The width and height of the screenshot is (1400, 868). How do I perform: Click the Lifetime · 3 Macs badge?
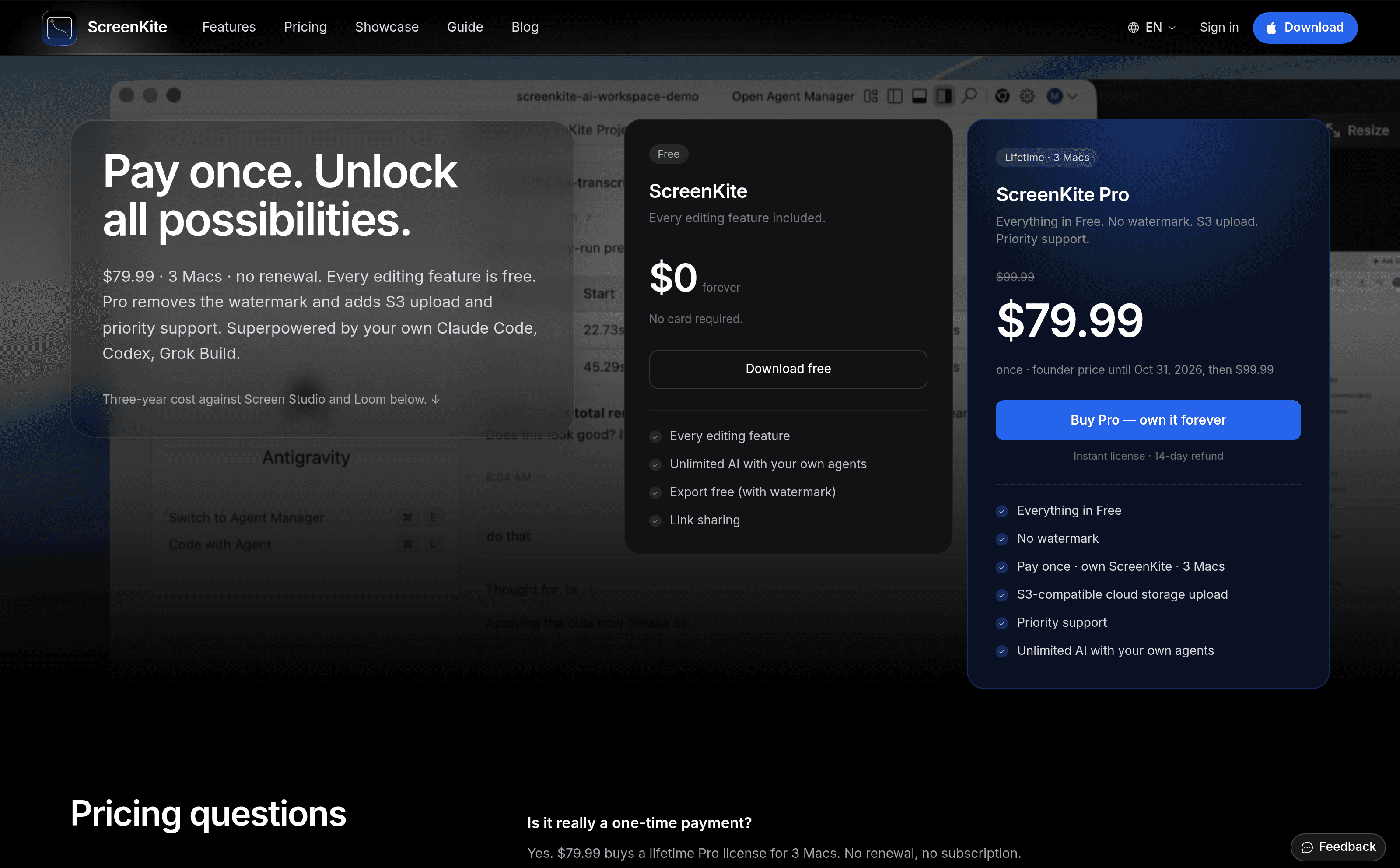1046,157
